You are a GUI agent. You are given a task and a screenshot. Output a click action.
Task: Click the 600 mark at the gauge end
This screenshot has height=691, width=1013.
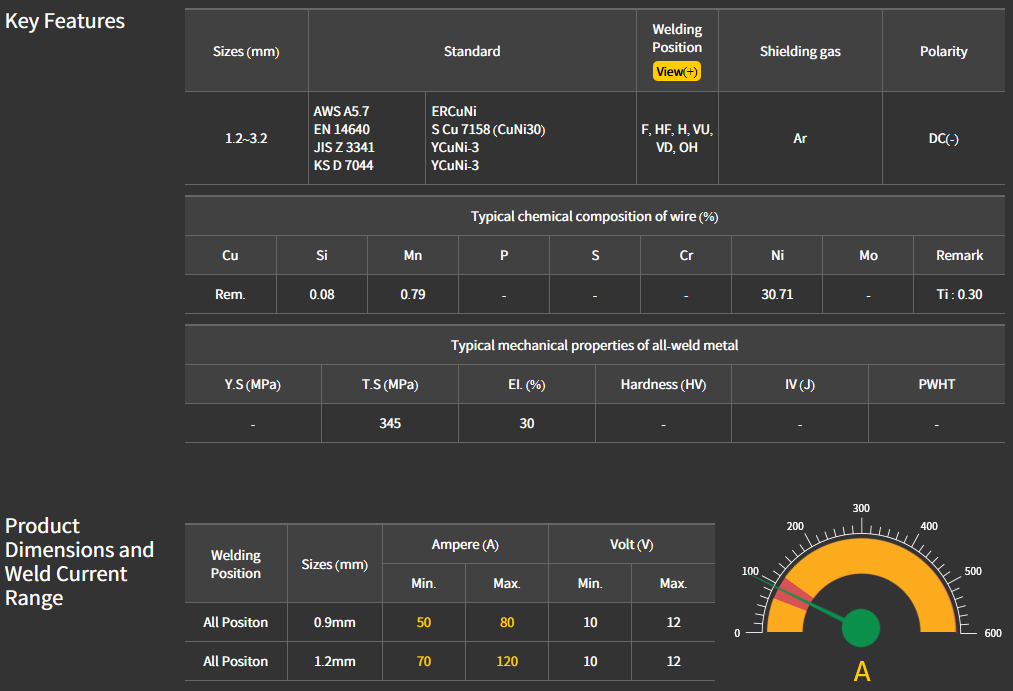pyautogui.click(x=992, y=633)
